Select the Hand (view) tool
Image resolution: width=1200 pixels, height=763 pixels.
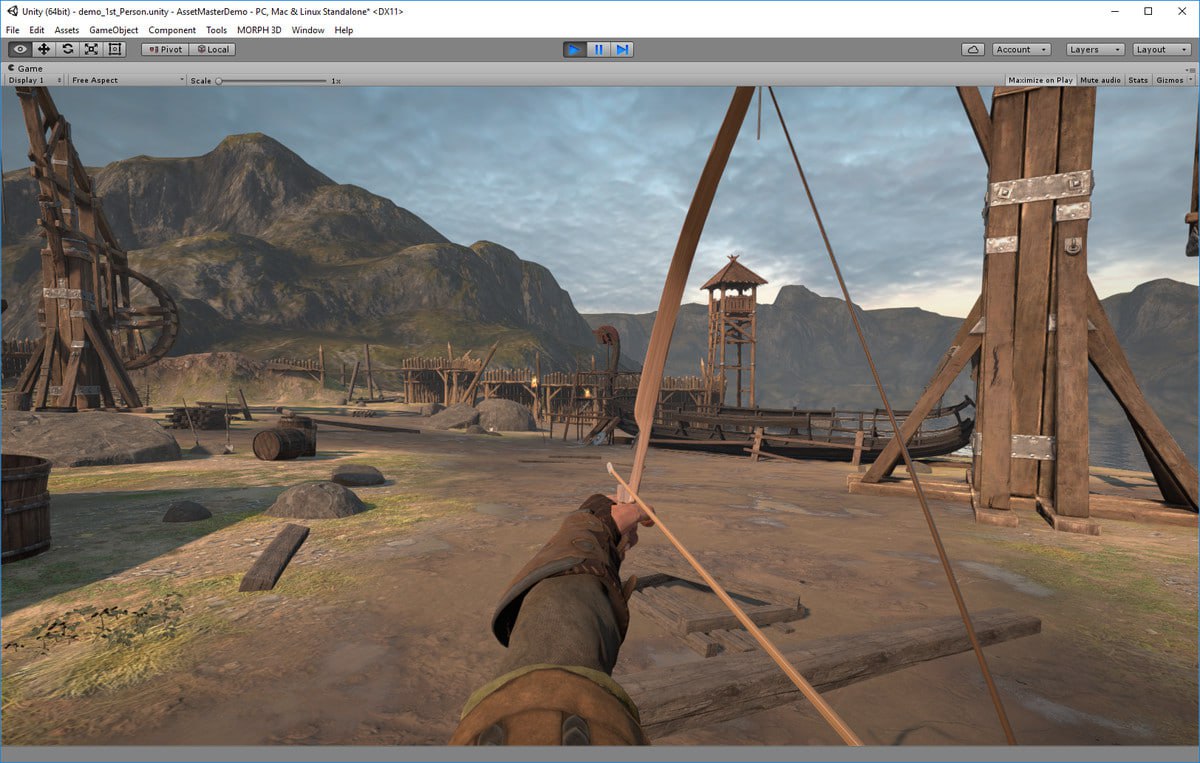pyautogui.click(x=20, y=49)
